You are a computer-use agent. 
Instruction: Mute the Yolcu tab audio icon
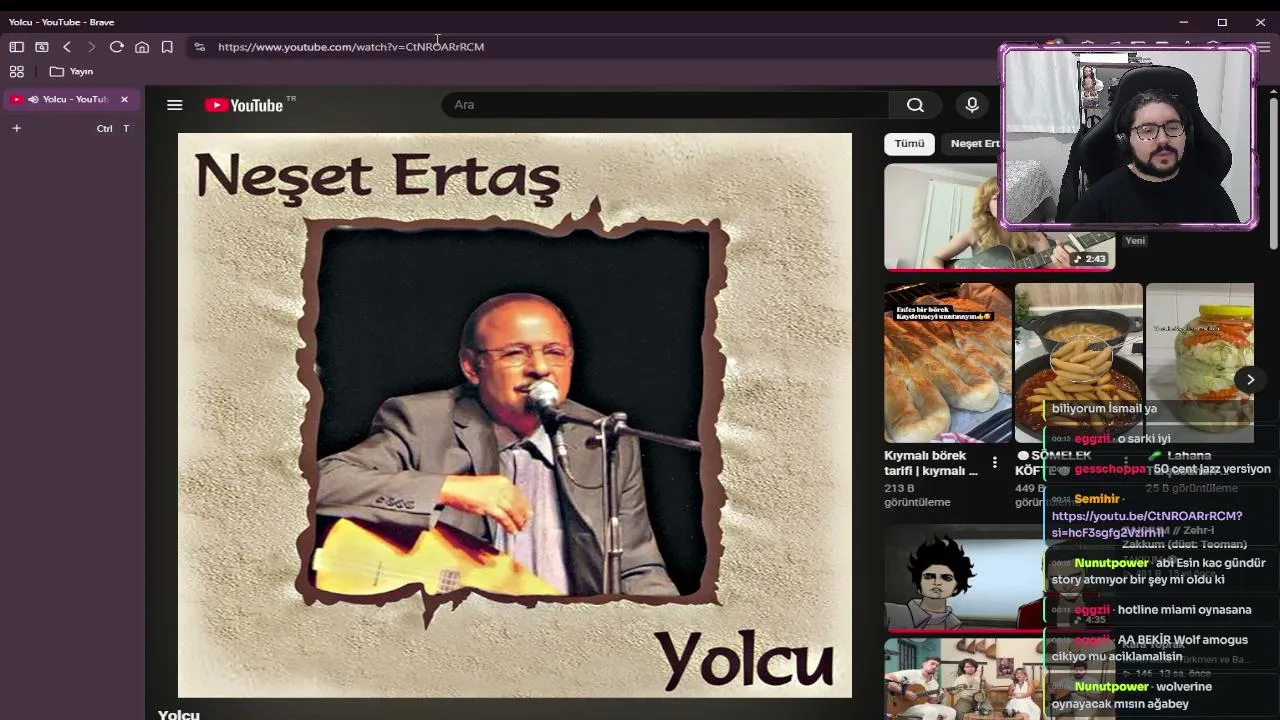[33, 99]
